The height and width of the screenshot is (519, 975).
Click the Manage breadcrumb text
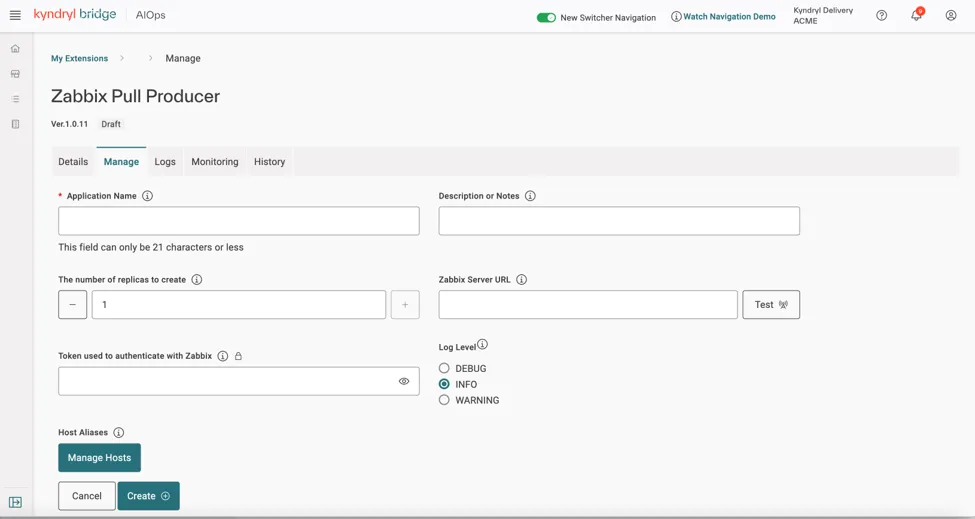tap(183, 58)
